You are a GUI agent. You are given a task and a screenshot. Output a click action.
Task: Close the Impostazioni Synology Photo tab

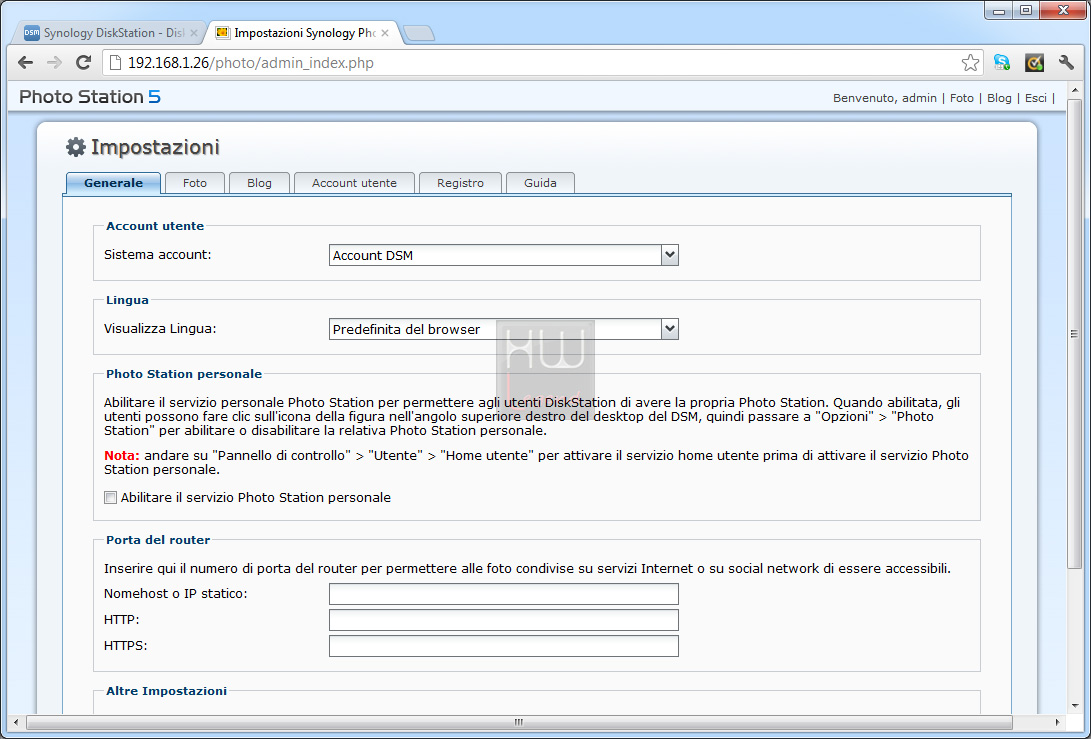coord(385,33)
